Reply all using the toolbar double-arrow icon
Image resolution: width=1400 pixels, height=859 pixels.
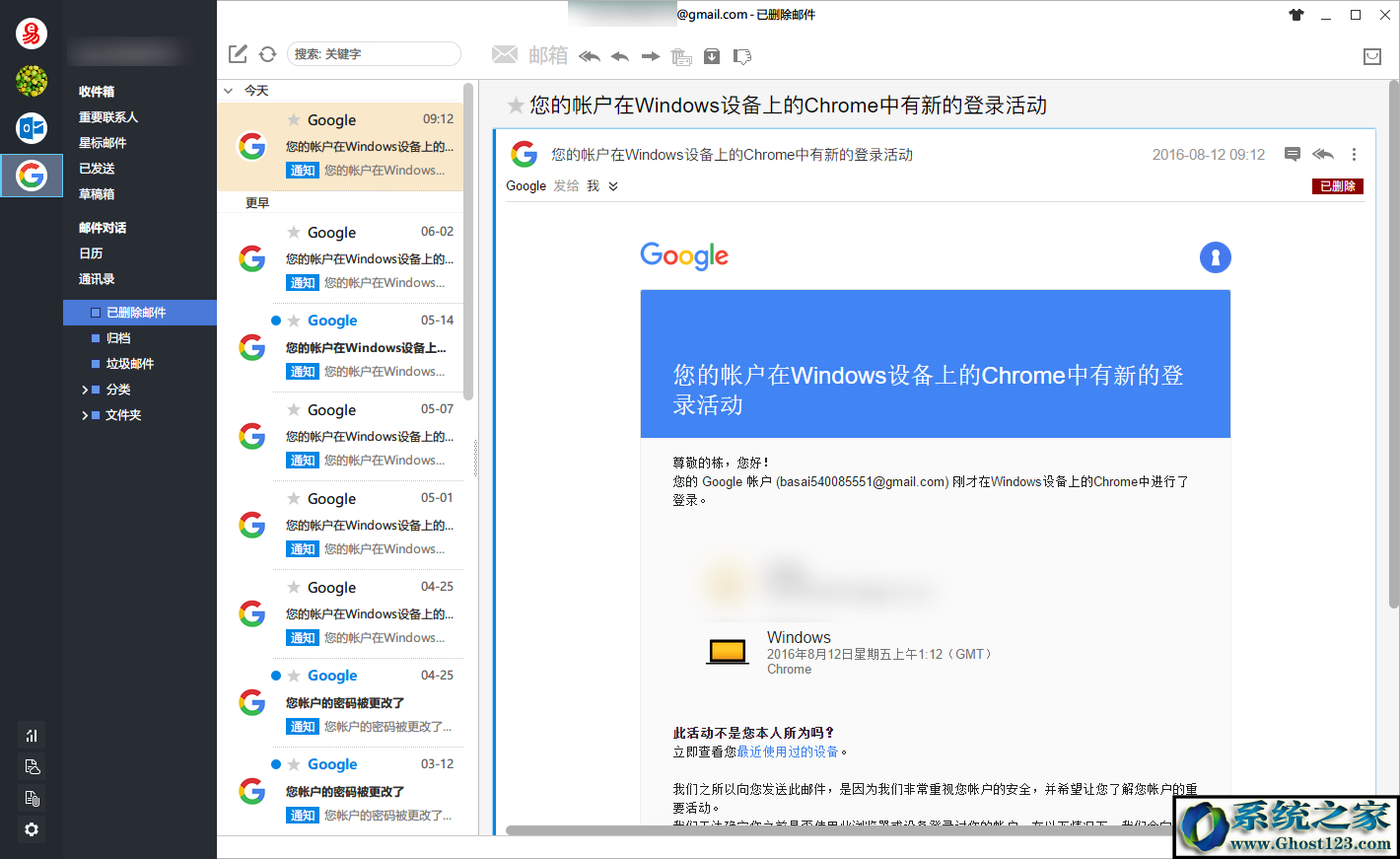click(590, 56)
